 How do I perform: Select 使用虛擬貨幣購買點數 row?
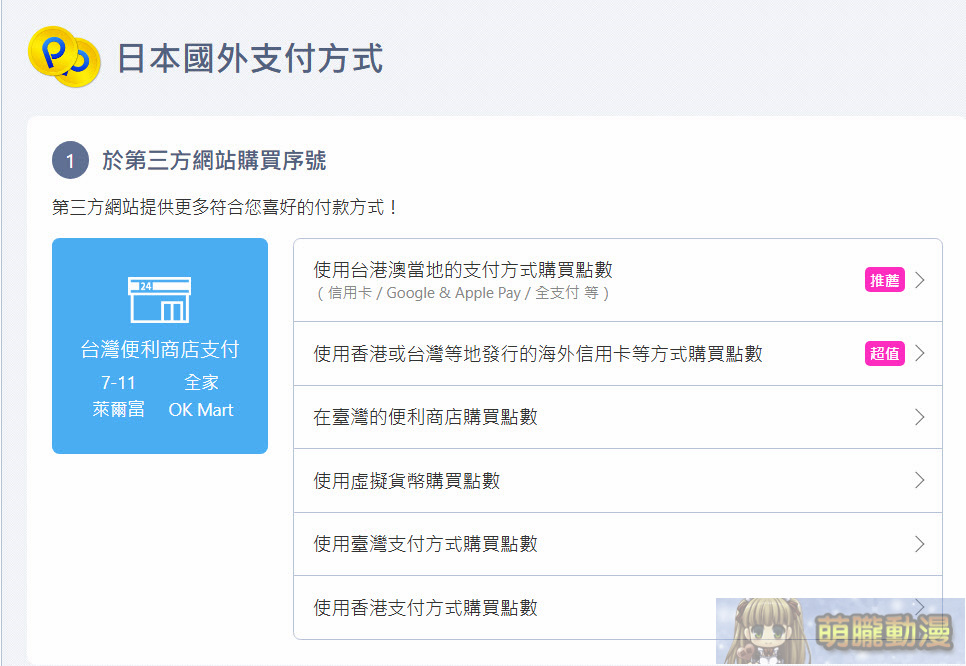(406, 481)
